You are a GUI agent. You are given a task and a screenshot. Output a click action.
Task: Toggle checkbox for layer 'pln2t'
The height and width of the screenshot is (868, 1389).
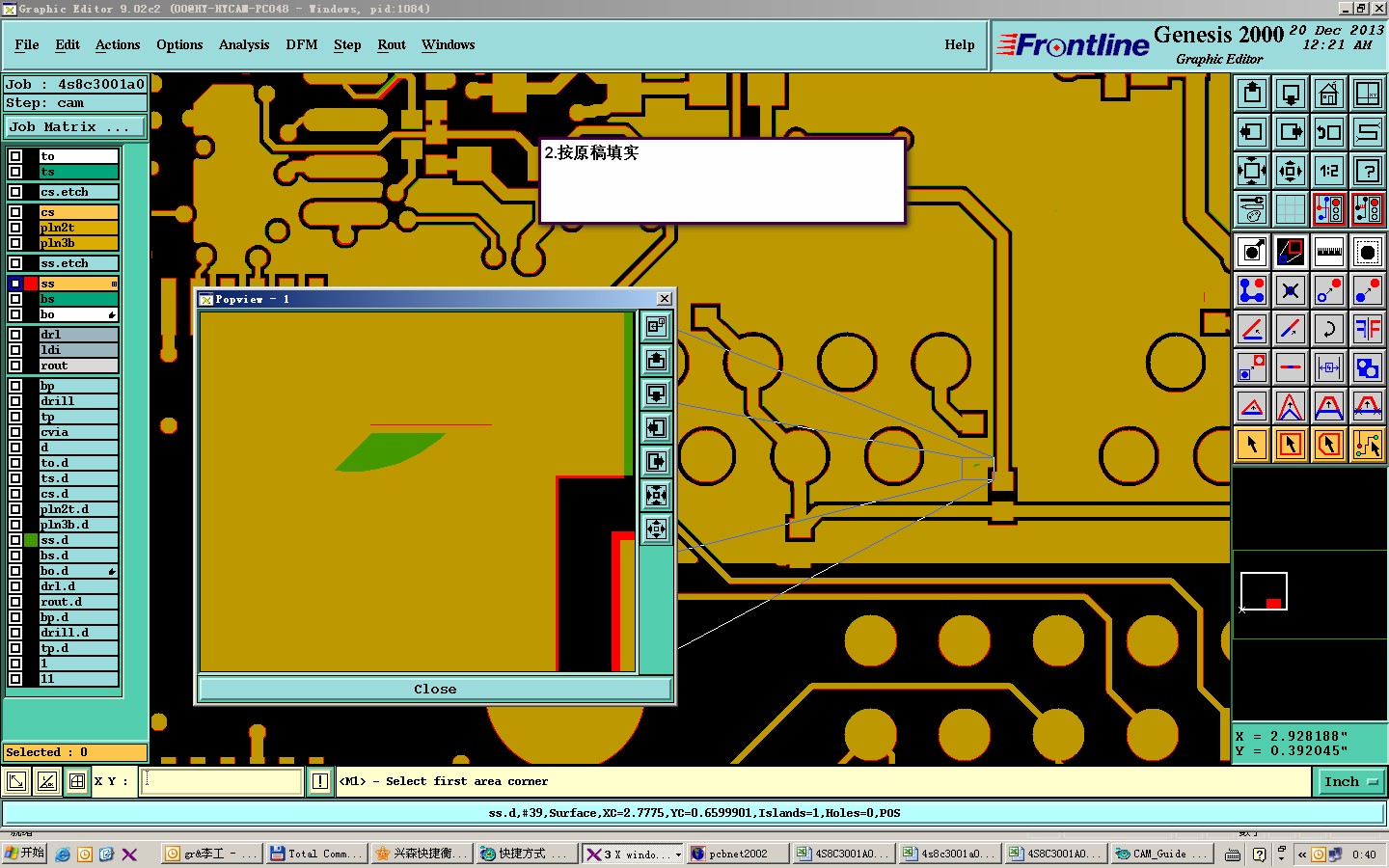click(15, 228)
